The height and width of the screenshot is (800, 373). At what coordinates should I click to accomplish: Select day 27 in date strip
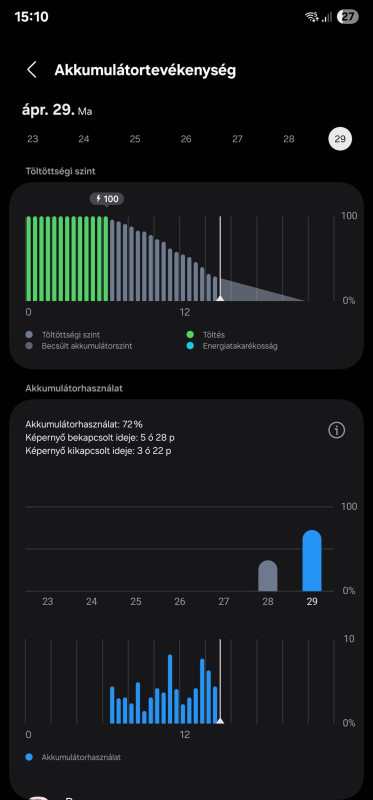237,139
